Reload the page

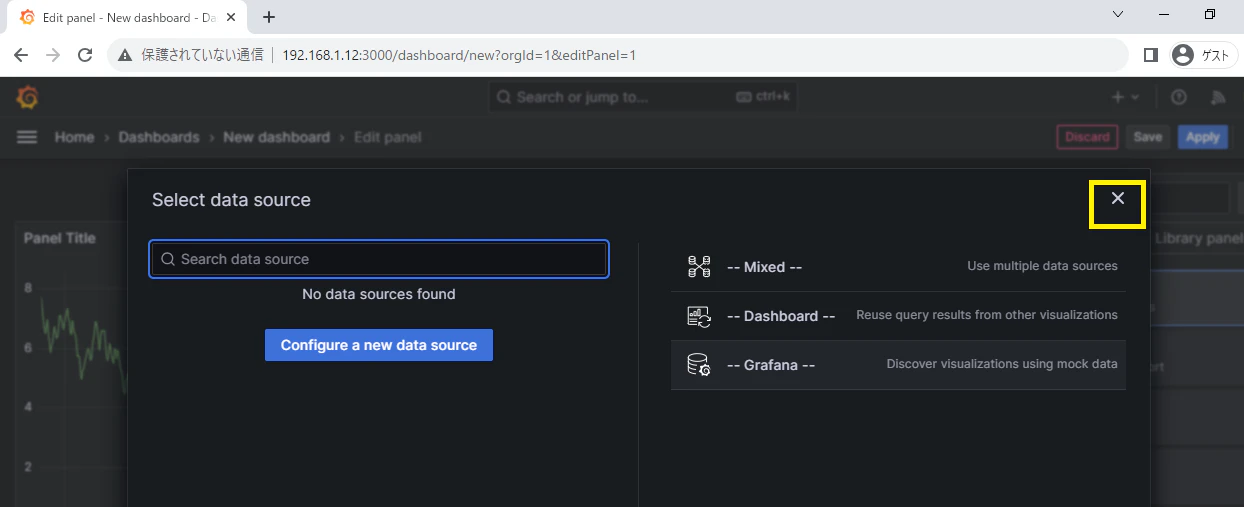pos(85,55)
